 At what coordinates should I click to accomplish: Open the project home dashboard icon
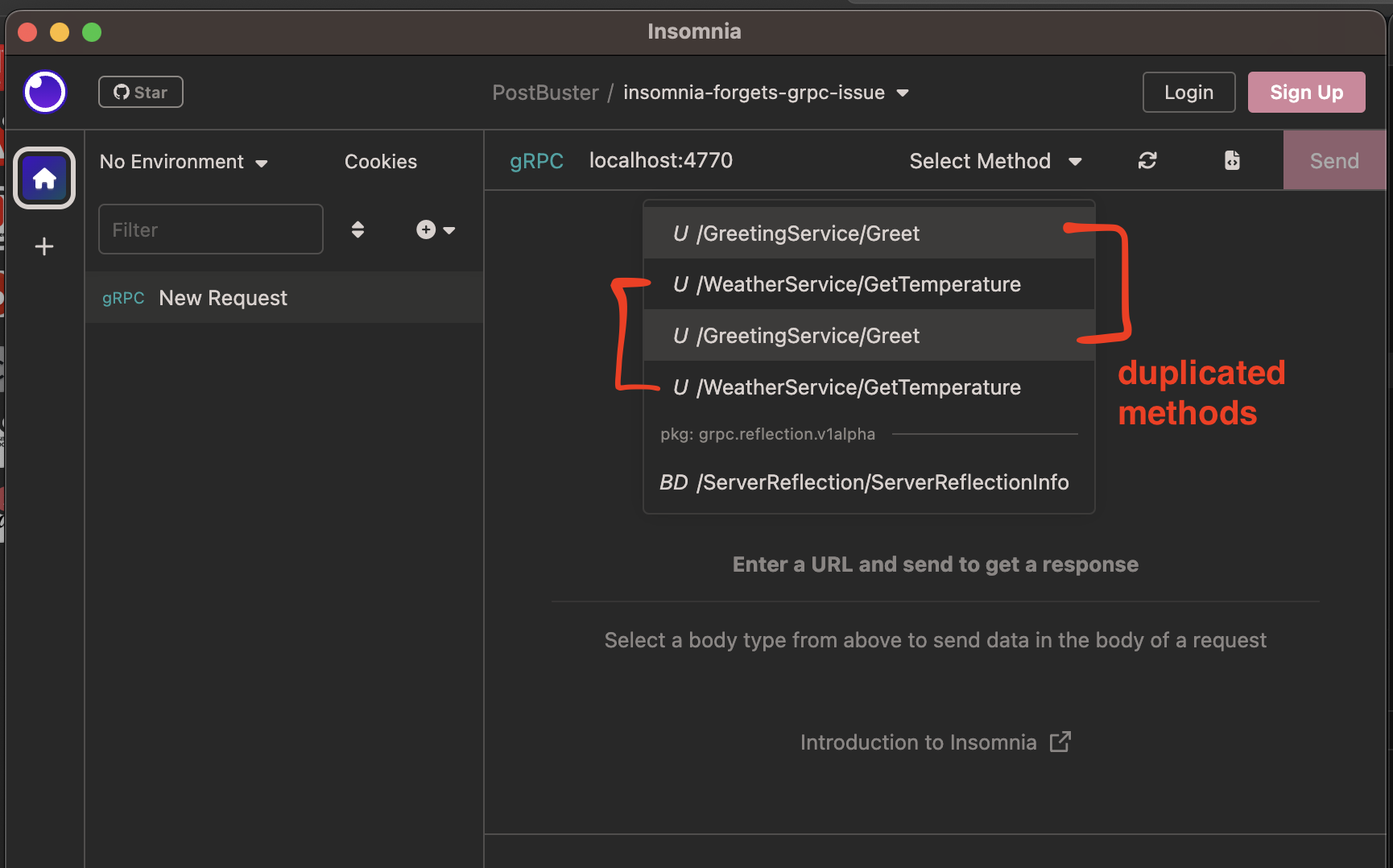pos(44,178)
